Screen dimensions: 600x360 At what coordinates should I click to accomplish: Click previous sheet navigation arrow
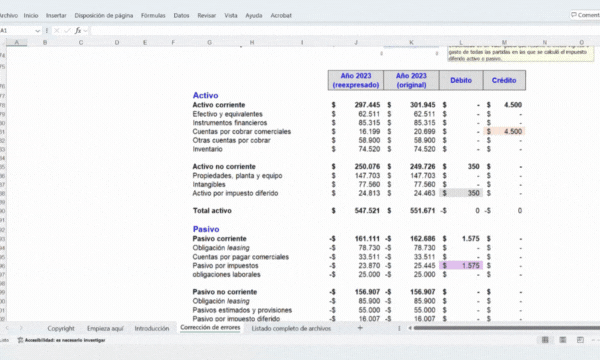click(x=7, y=328)
